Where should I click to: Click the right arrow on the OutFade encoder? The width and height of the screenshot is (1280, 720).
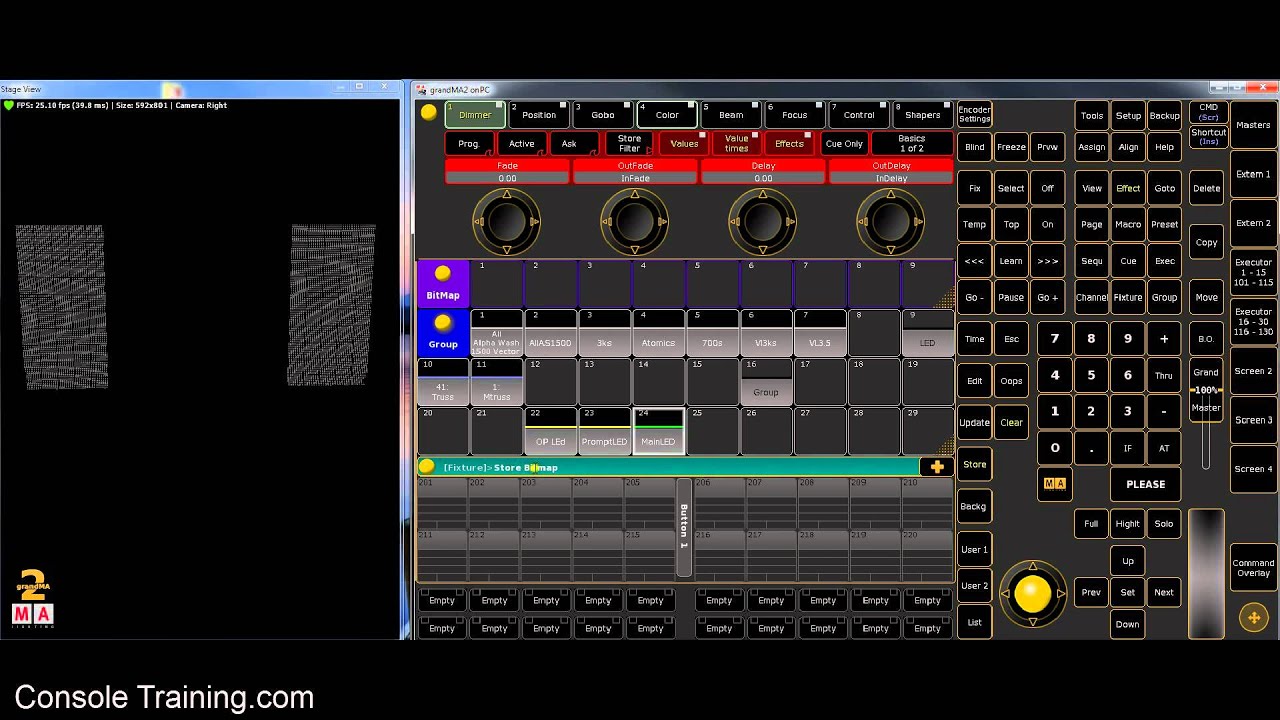click(x=663, y=222)
